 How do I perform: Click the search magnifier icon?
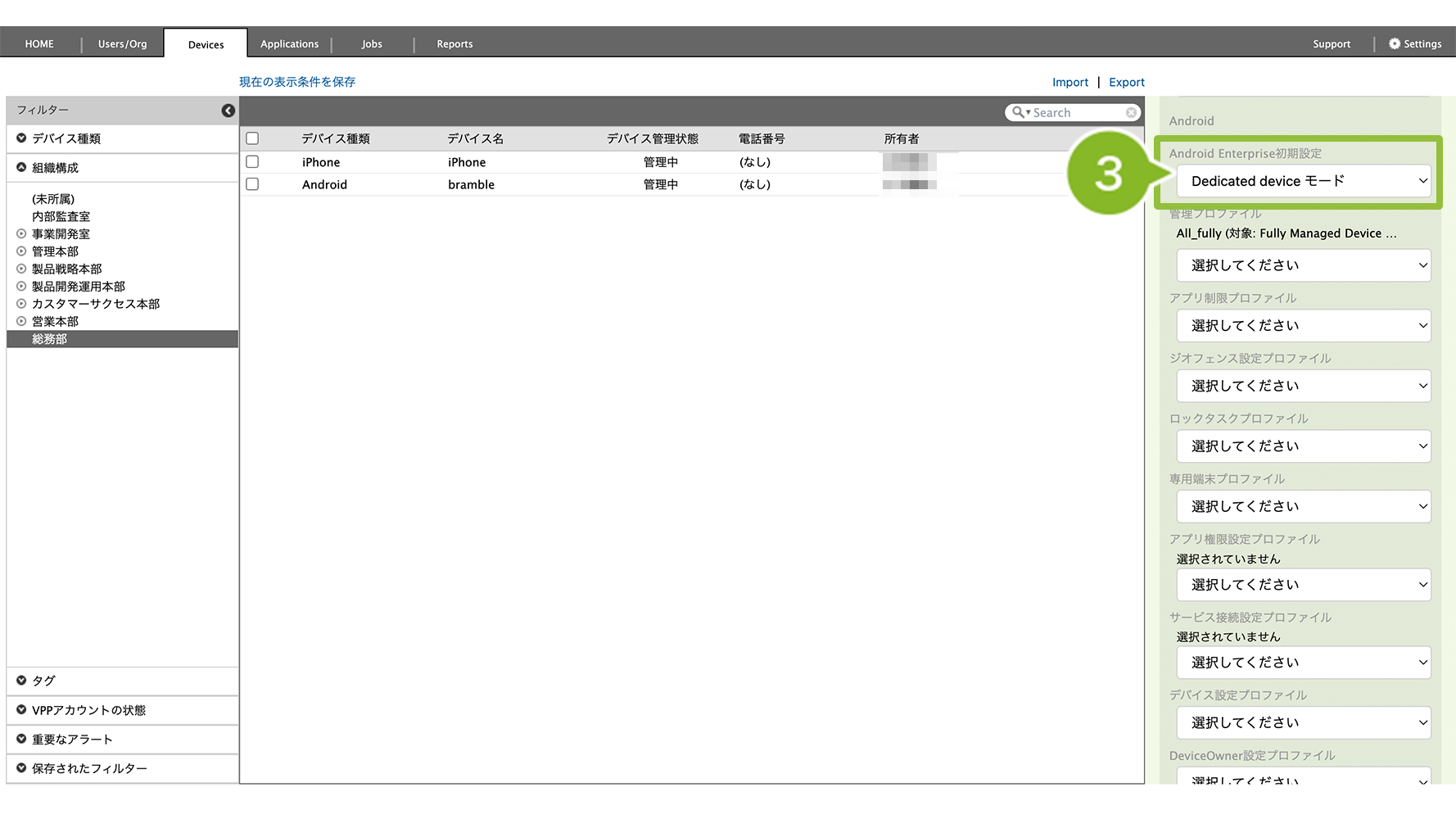tap(1018, 112)
